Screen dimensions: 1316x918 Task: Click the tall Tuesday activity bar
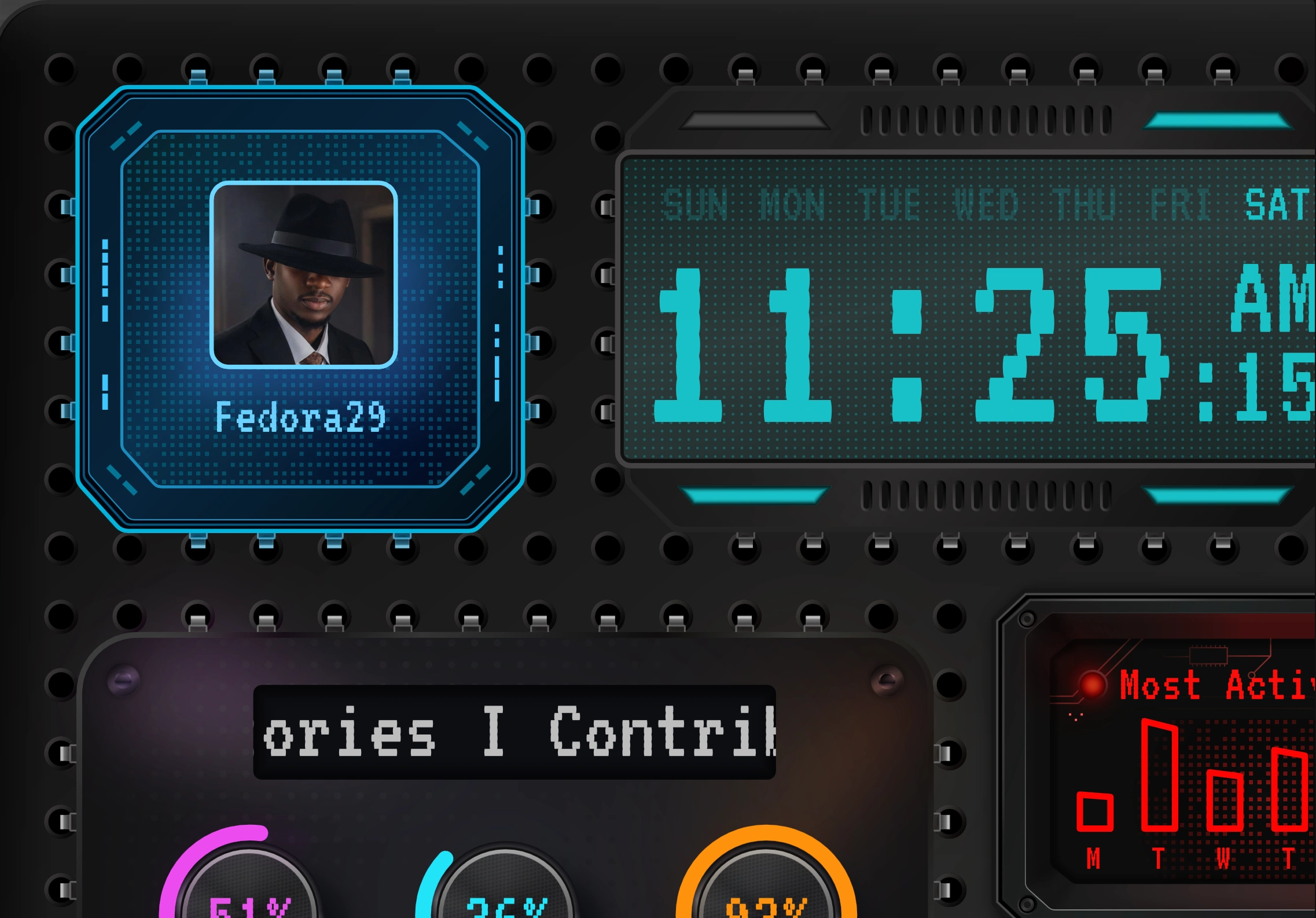pyautogui.click(x=1160, y=774)
